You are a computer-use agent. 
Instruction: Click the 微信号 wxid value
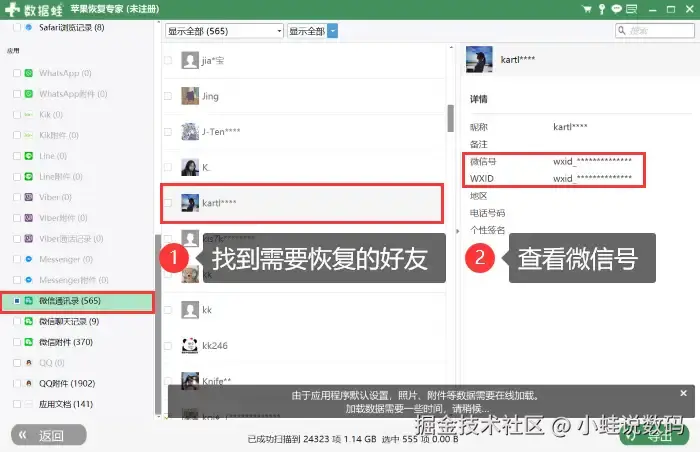(592, 161)
